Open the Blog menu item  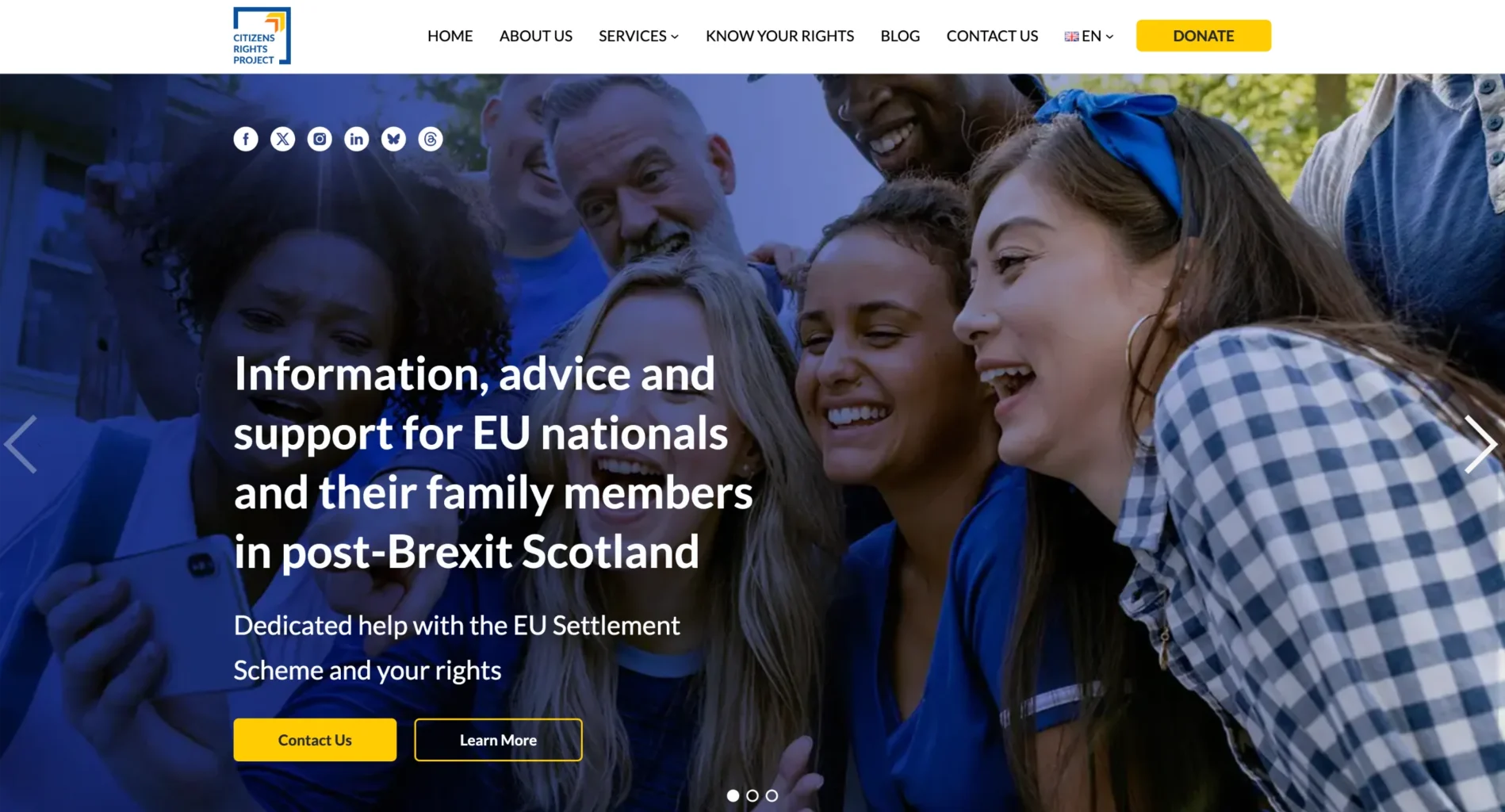[900, 36]
